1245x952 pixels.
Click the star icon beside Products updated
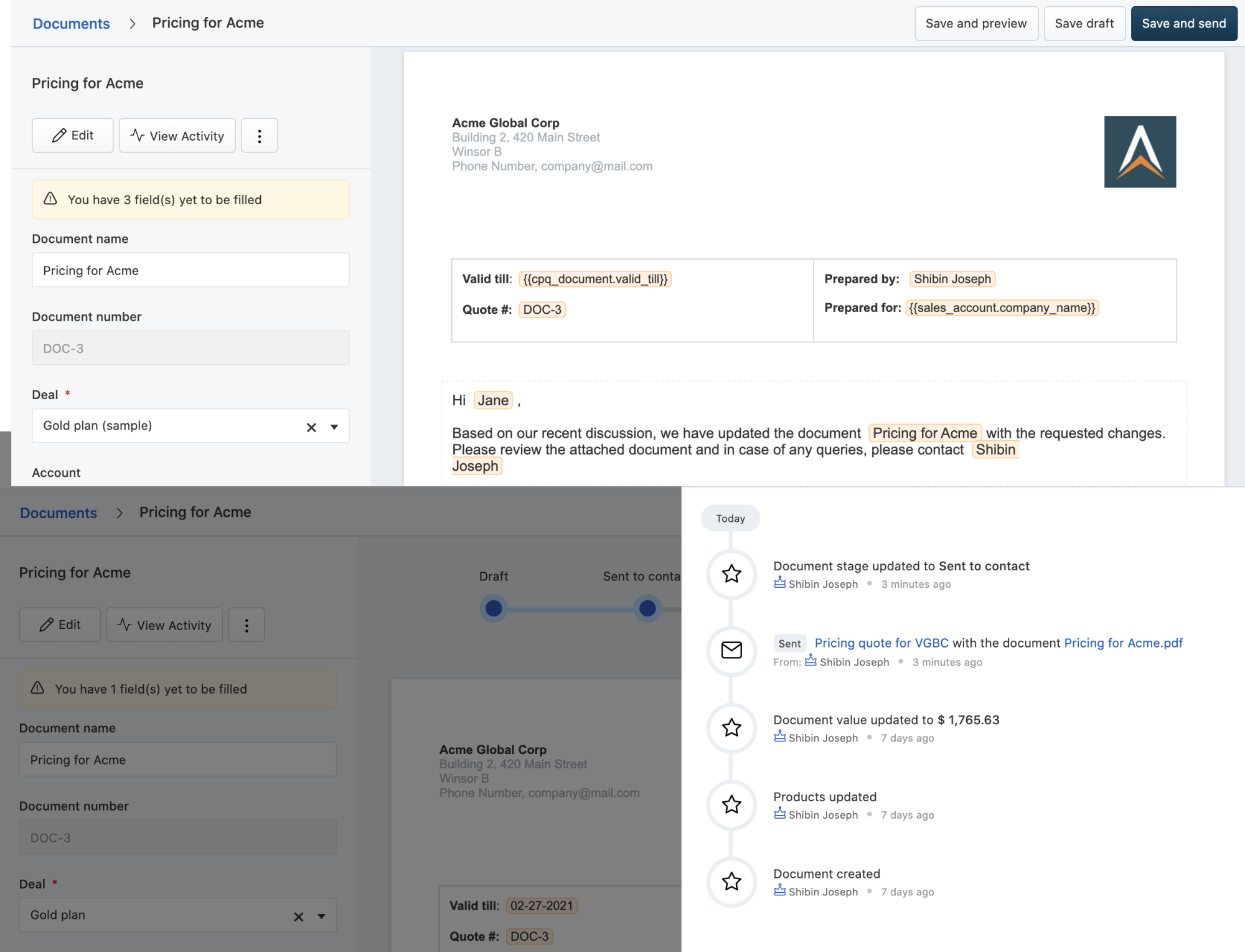[x=731, y=804]
